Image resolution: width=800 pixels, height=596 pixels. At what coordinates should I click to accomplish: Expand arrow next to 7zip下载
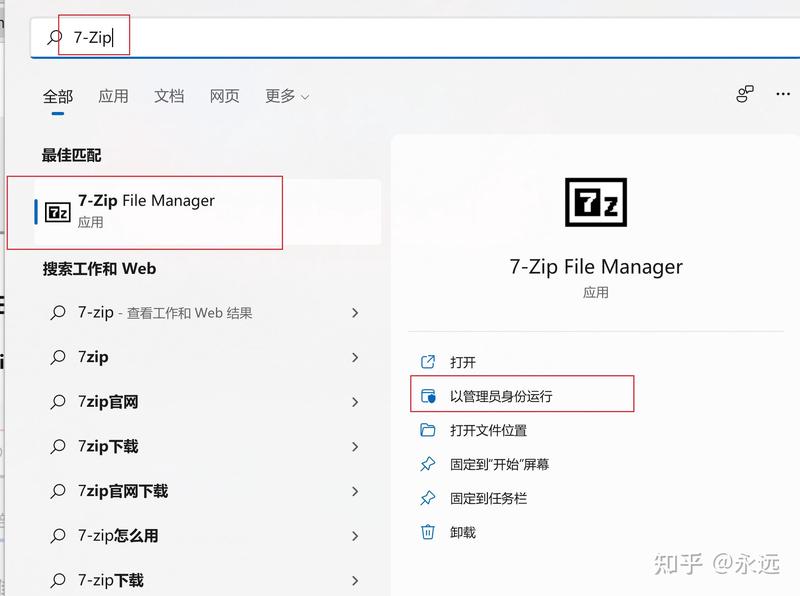click(x=355, y=446)
